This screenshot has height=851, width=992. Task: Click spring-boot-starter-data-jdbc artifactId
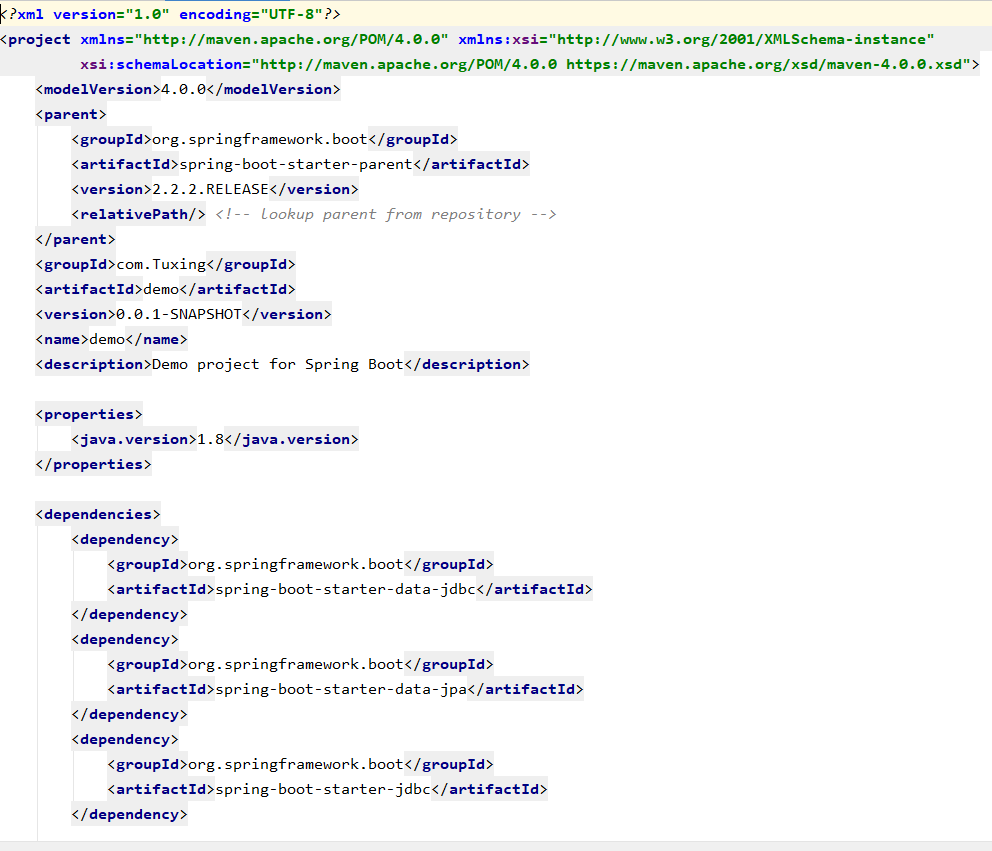point(345,589)
